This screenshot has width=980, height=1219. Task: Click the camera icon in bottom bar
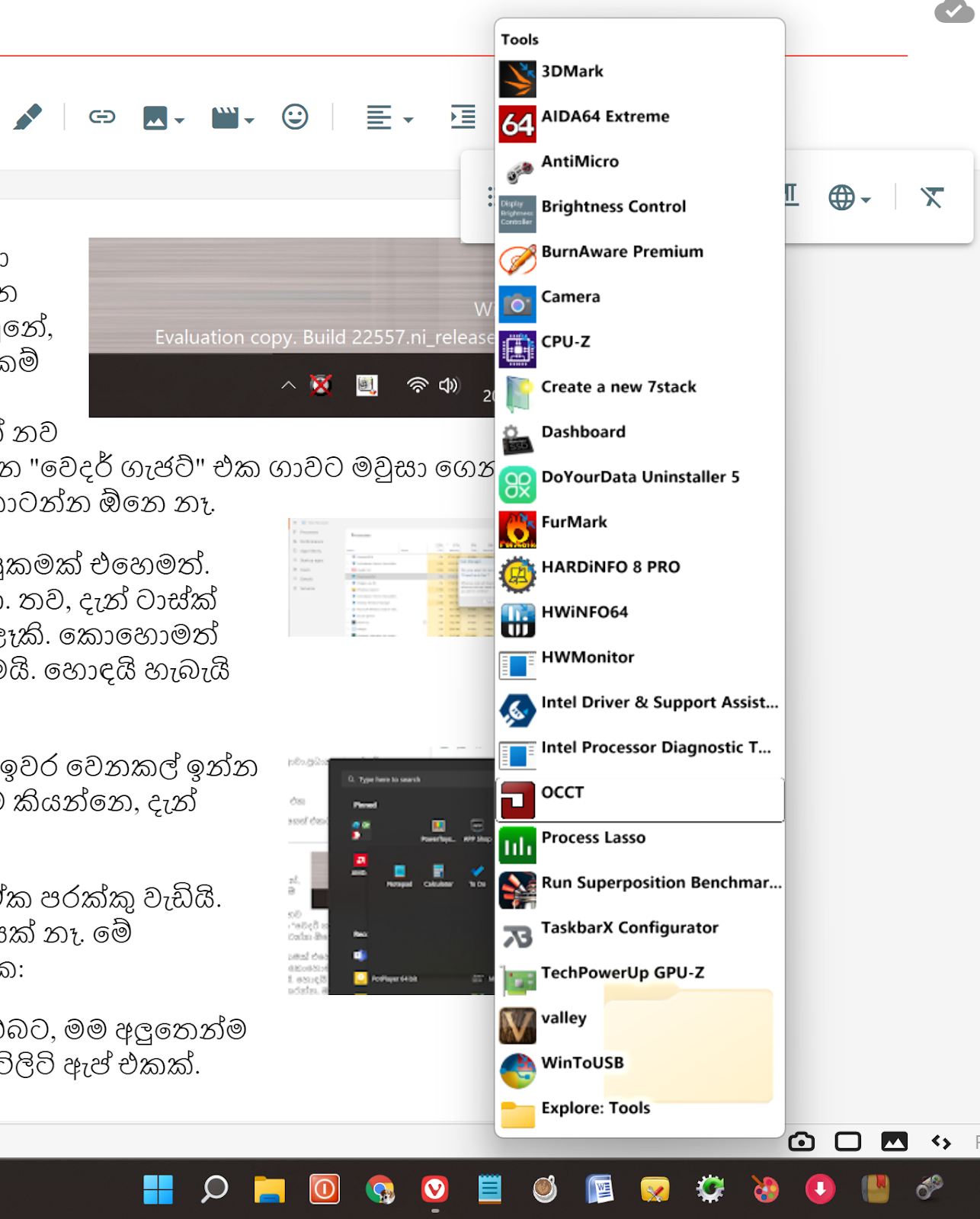(801, 1141)
